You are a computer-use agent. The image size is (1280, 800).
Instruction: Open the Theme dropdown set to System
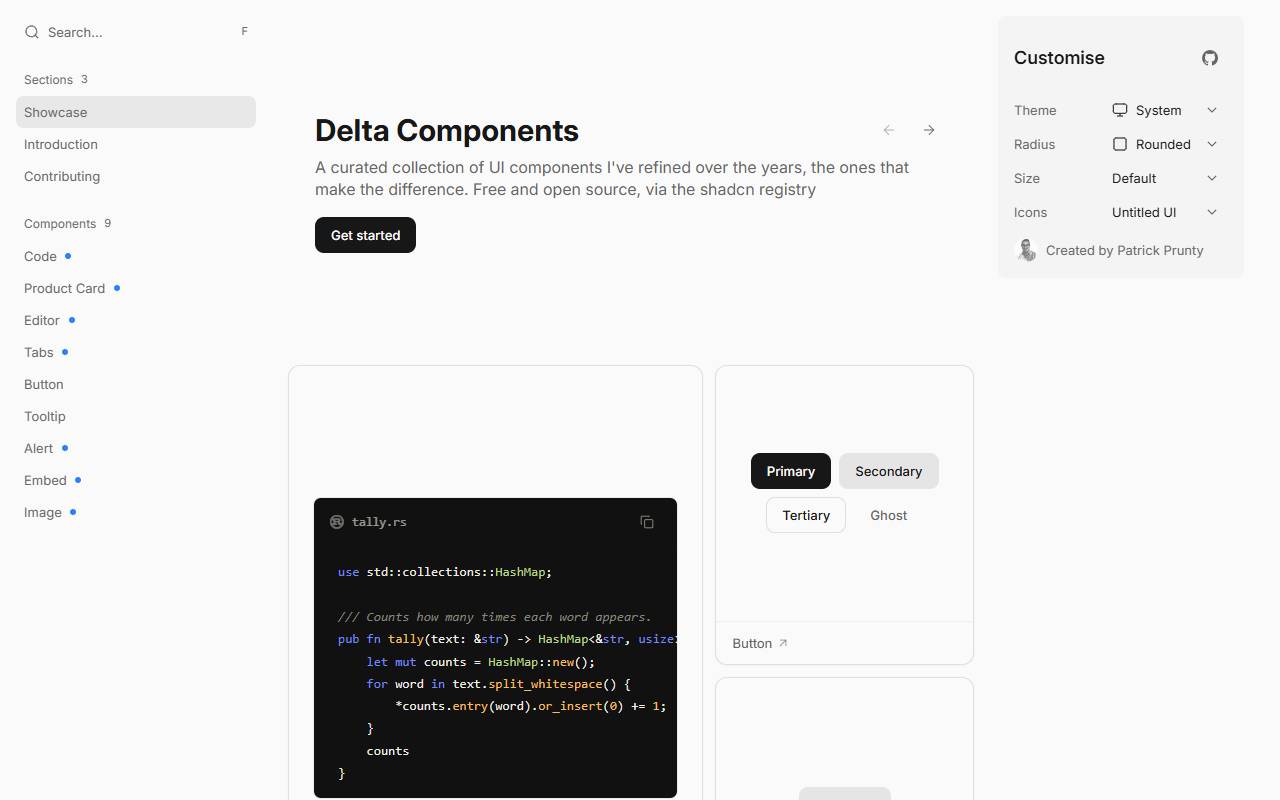tap(1164, 110)
